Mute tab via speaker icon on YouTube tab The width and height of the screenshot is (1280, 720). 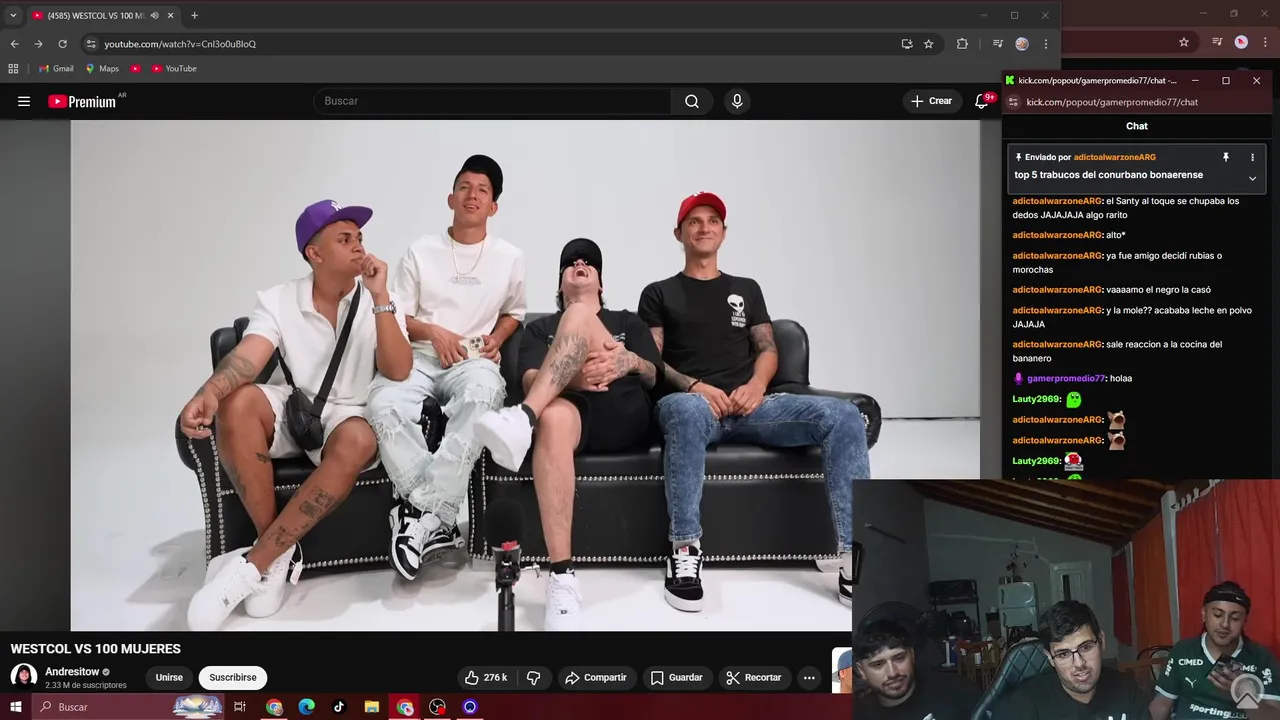[154, 16]
